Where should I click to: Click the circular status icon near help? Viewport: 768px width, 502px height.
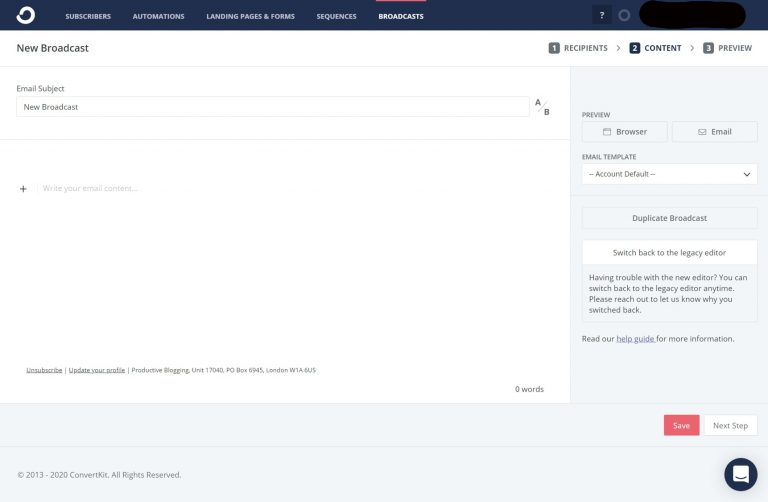624,15
